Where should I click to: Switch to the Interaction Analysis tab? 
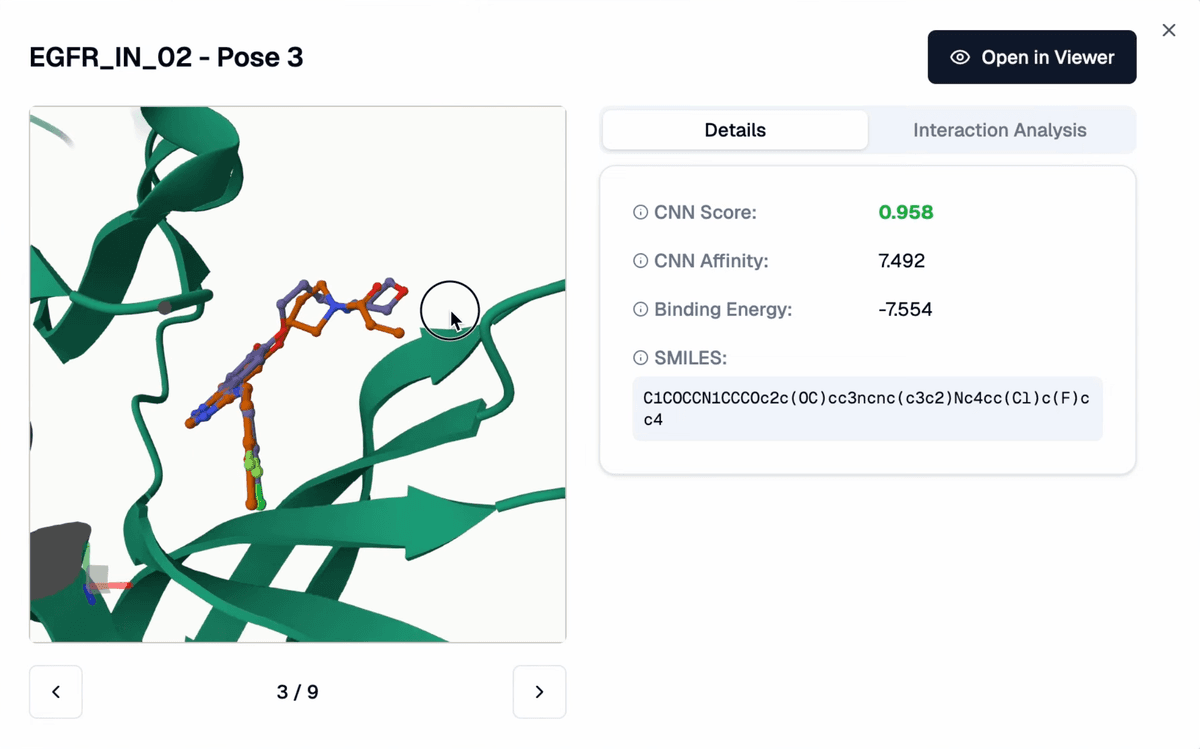[x=999, y=130]
